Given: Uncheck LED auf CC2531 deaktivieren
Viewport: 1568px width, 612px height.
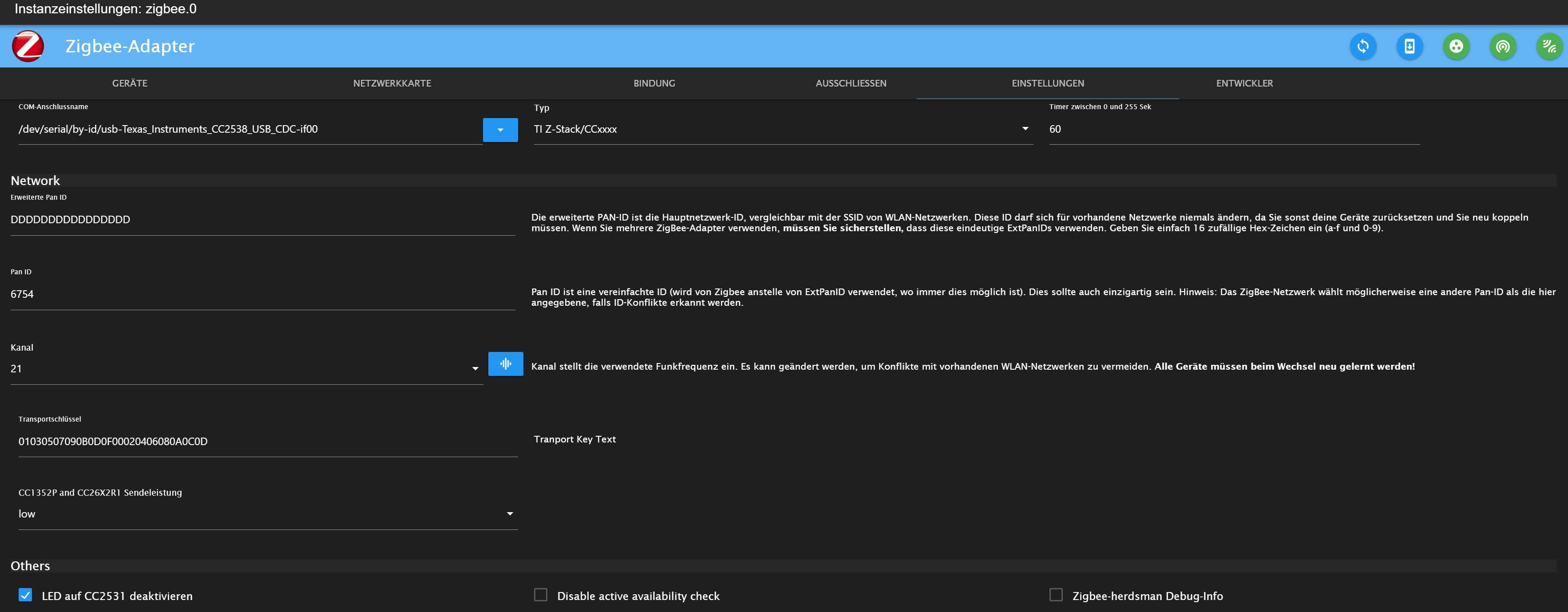Looking at the screenshot, I should point(26,595).
